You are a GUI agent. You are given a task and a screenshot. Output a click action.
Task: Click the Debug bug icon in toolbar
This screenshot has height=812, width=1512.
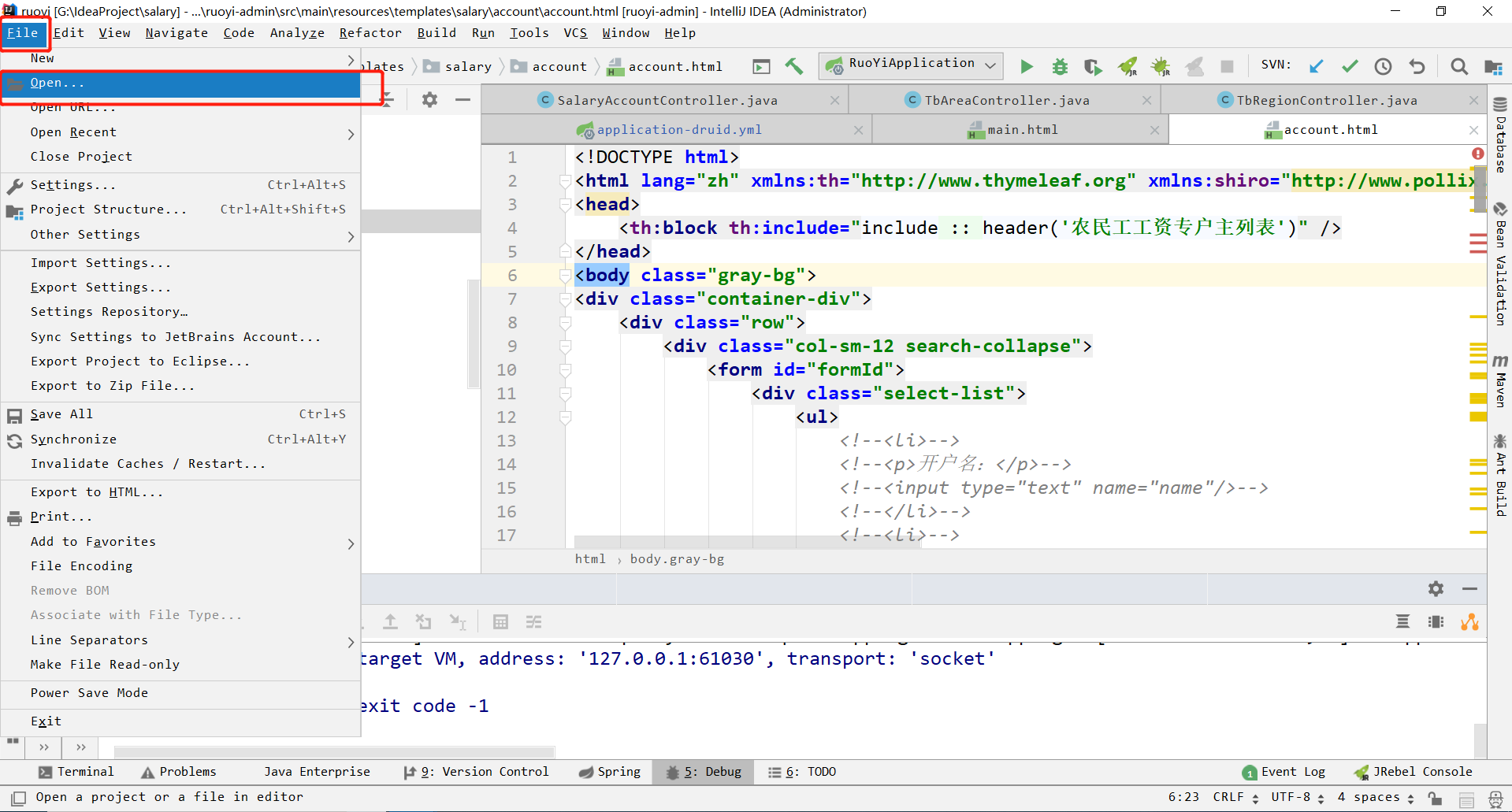pos(1060,67)
